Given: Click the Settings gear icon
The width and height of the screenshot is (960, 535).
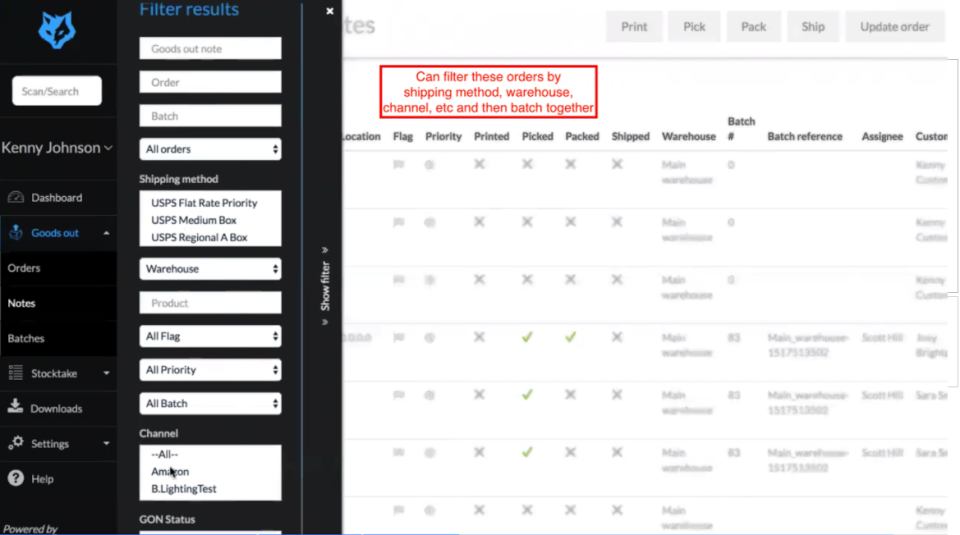Looking at the screenshot, I should 16,443.
